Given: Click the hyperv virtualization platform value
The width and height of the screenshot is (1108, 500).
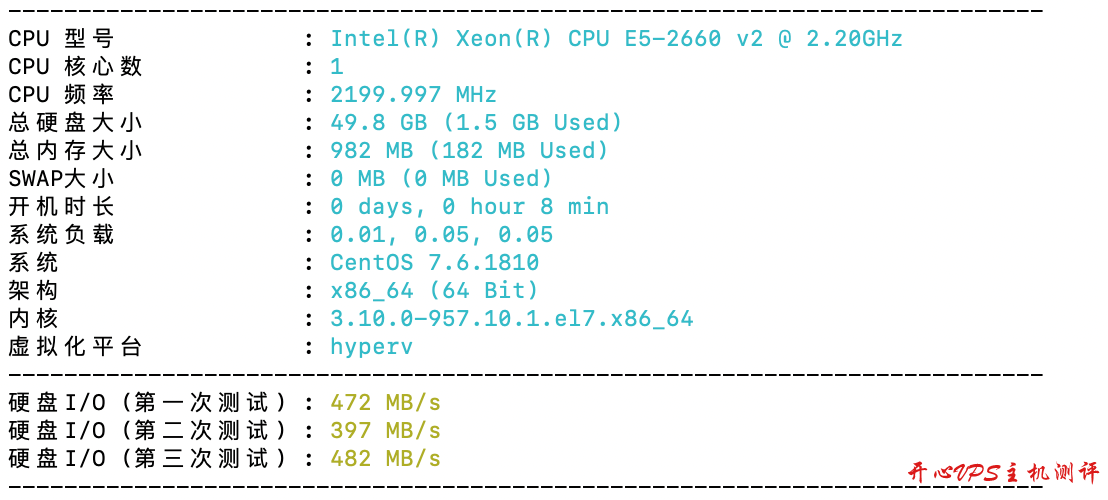Looking at the screenshot, I should click(371, 347).
